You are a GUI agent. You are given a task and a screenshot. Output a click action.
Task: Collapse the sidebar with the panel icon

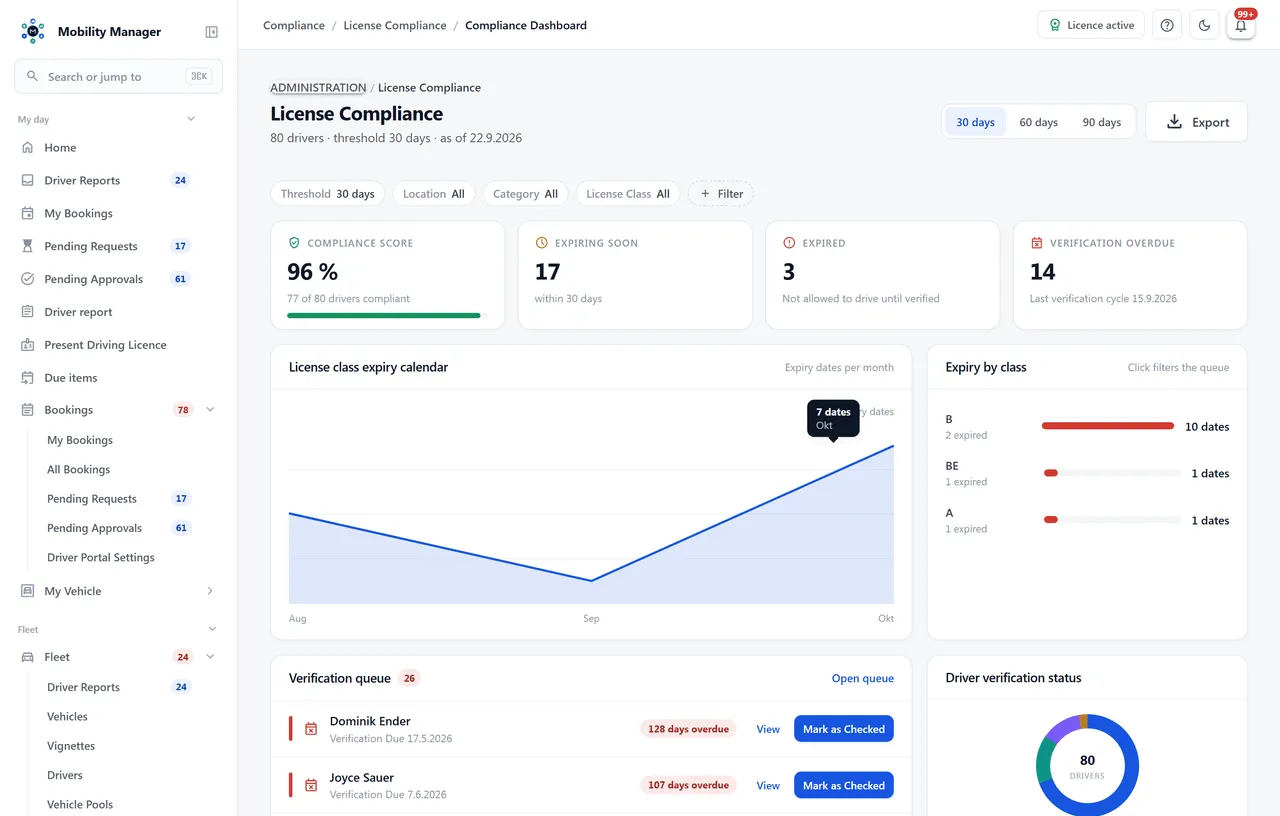[211, 32]
